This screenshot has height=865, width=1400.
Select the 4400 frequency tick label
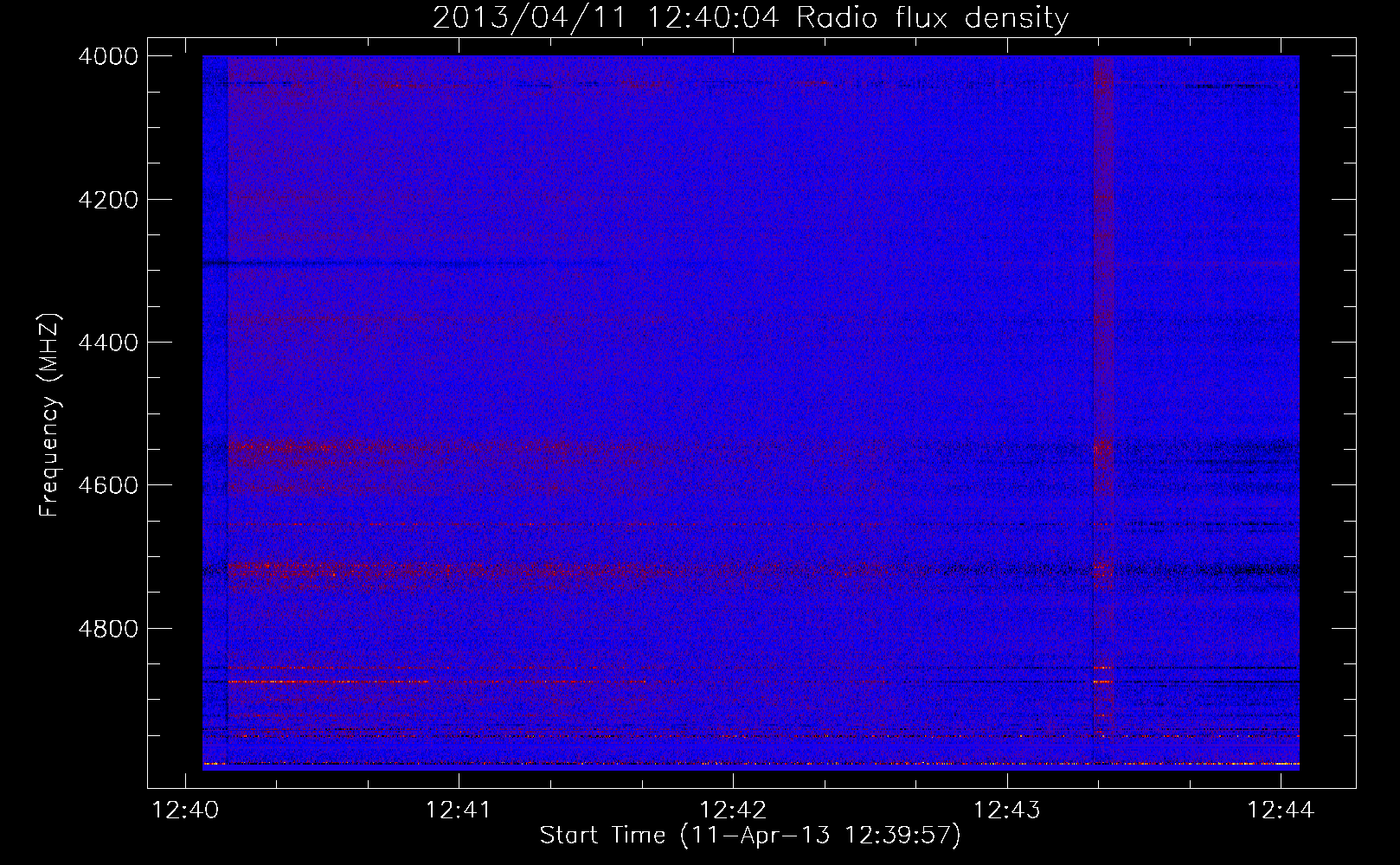click(x=108, y=343)
